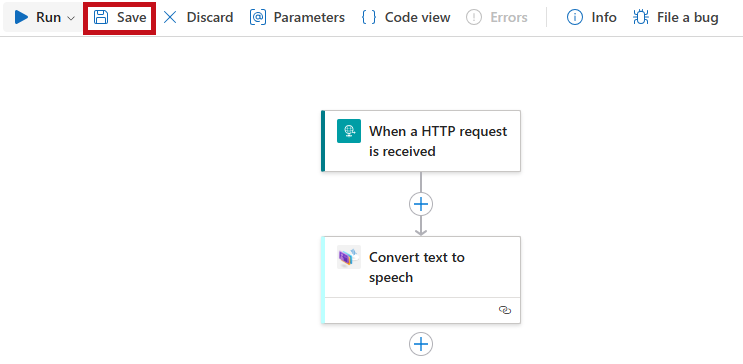Click the Errors exclamation icon
This screenshot has width=743, height=364.
pos(474,18)
